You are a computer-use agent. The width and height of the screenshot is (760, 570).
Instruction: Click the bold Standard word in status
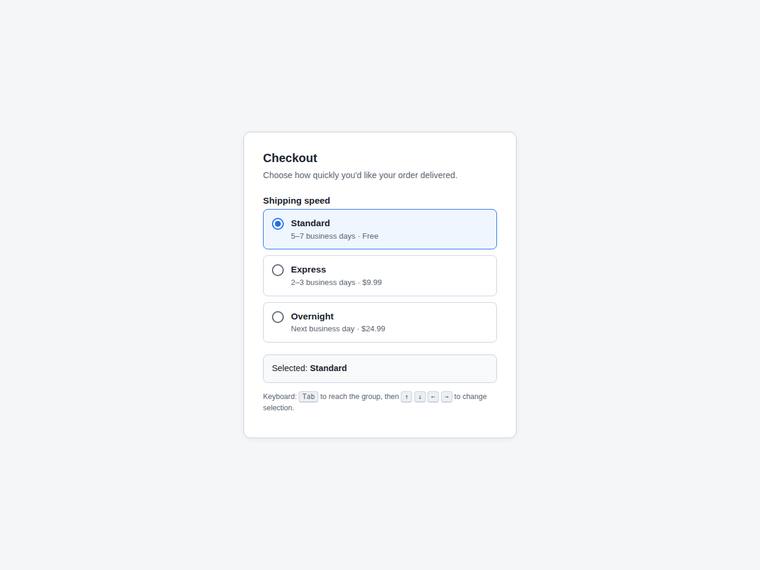click(x=328, y=368)
